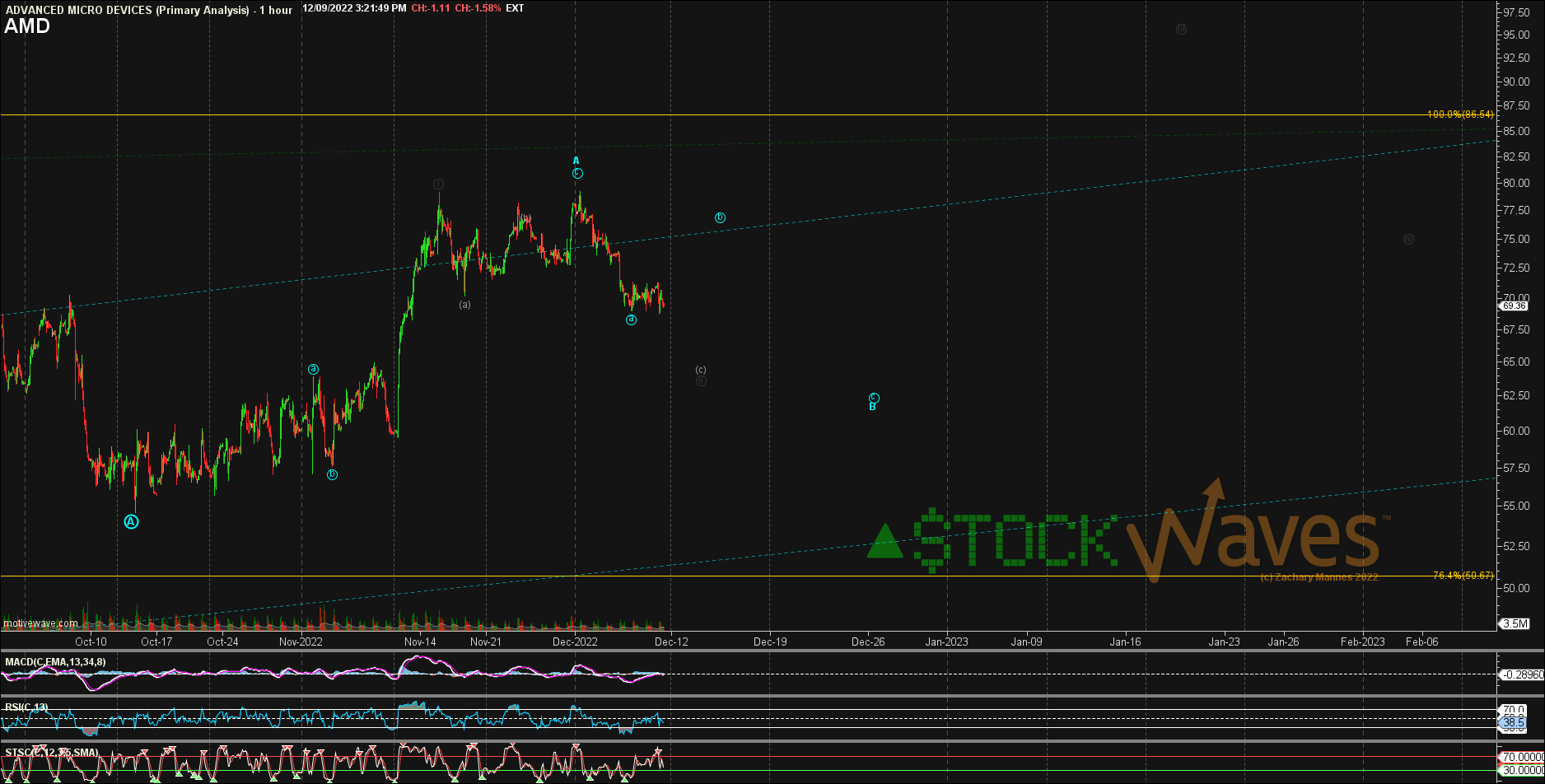The width and height of the screenshot is (1545, 784).
Task: Select the circled b label below the November dip
Action: click(x=332, y=474)
